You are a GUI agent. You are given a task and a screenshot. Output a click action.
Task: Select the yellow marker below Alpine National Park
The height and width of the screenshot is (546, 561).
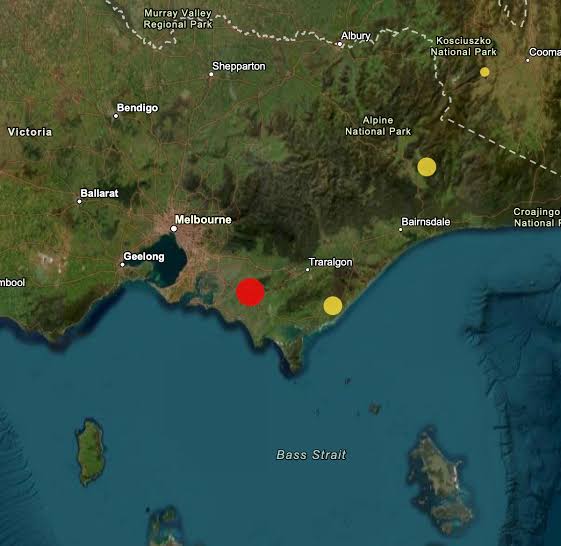pos(426,167)
